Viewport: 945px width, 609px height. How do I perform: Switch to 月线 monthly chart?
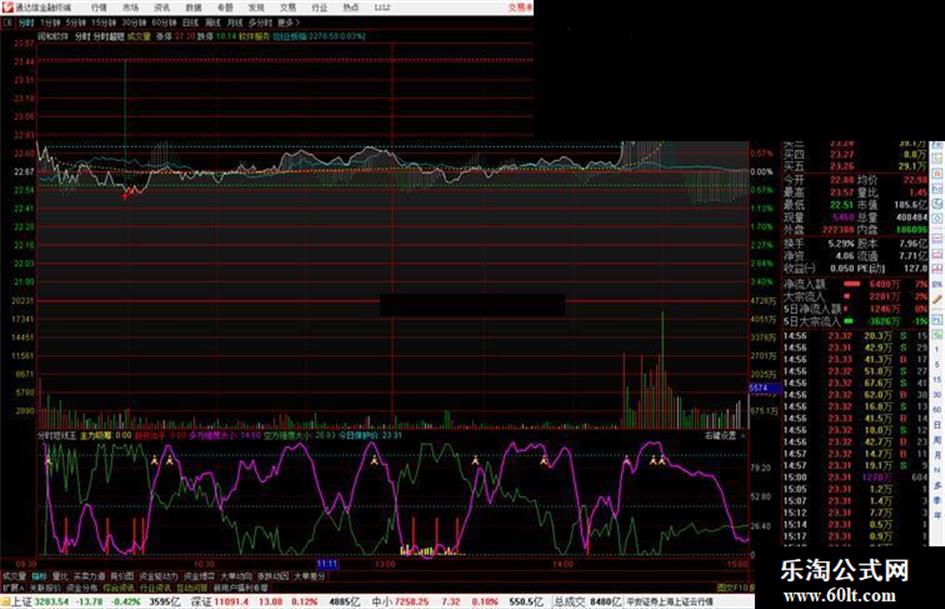click(x=234, y=23)
